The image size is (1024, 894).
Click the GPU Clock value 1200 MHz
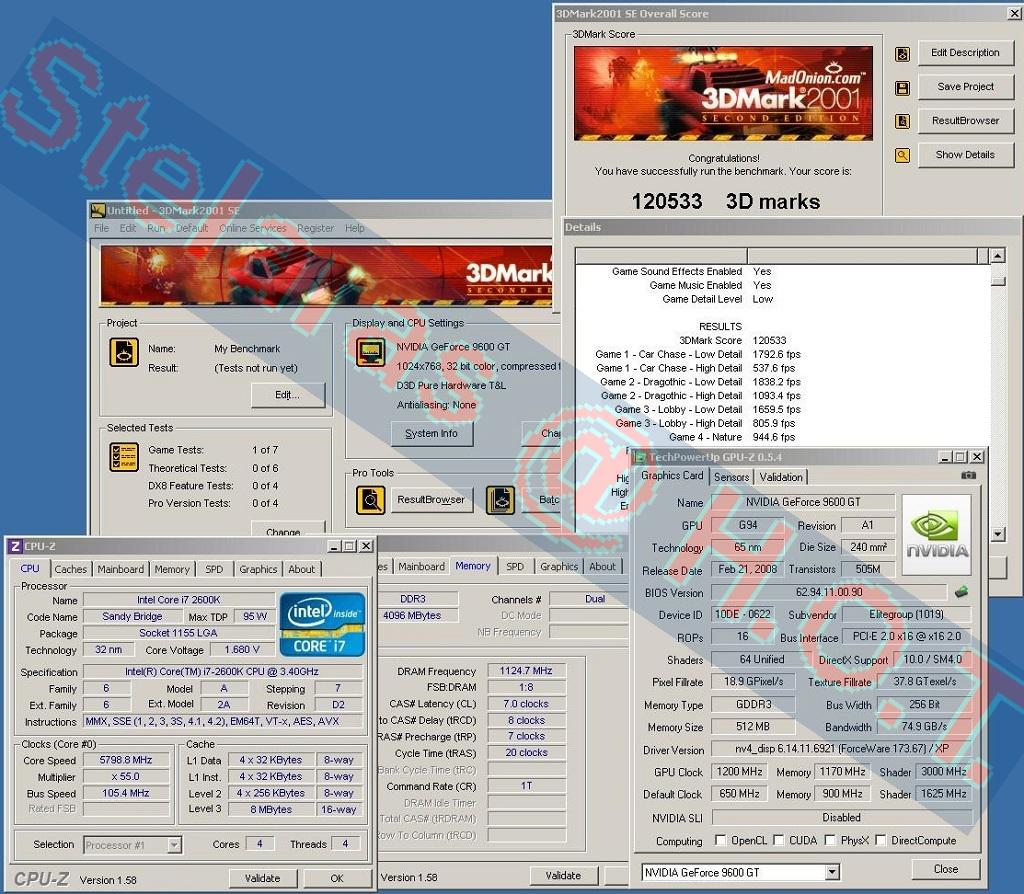point(739,772)
